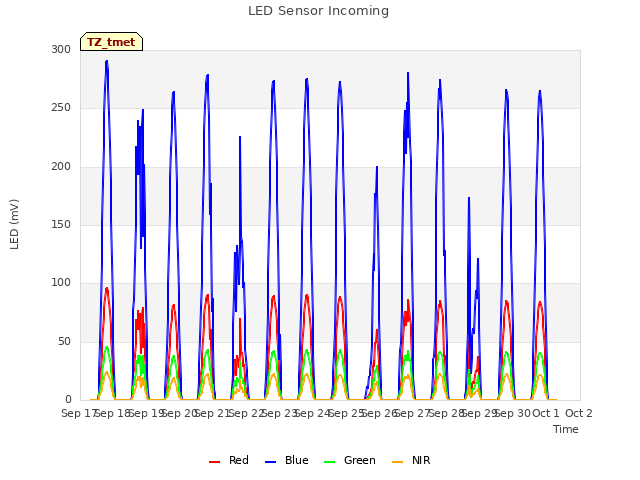The width and height of the screenshot is (640, 480).
Task: Toggle the Blue series in legend
Action: [287, 460]
